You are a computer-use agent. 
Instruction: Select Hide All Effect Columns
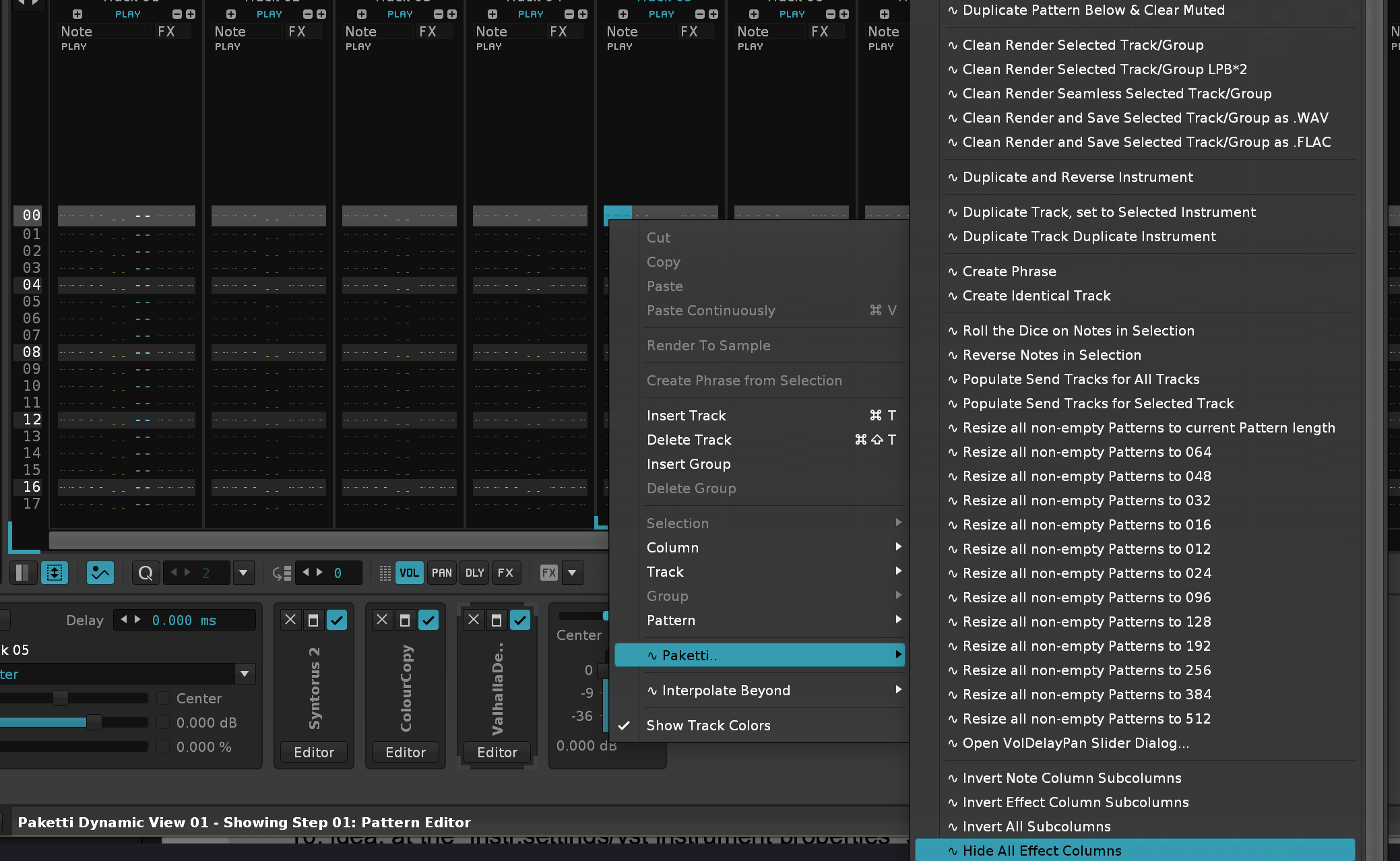(1042, 851)
